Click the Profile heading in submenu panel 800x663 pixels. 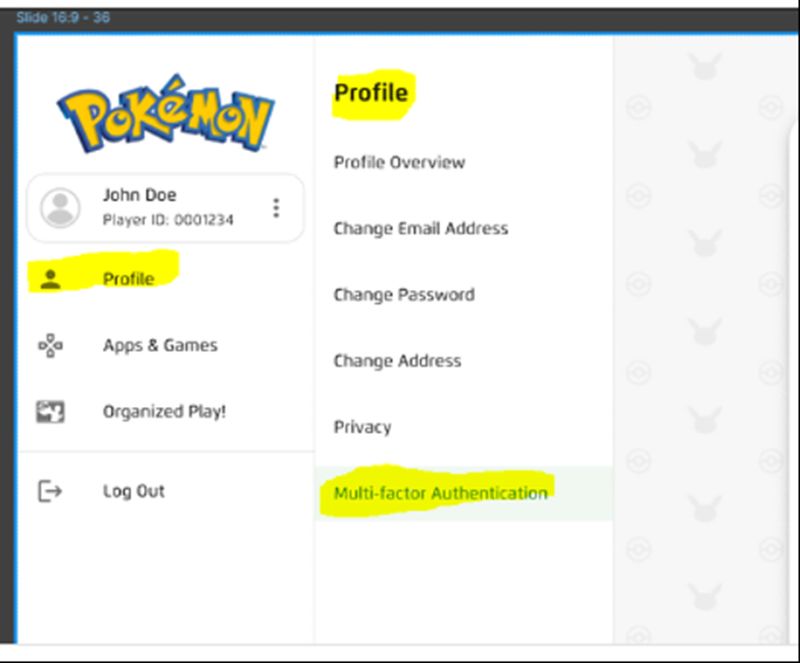point(371,93)
